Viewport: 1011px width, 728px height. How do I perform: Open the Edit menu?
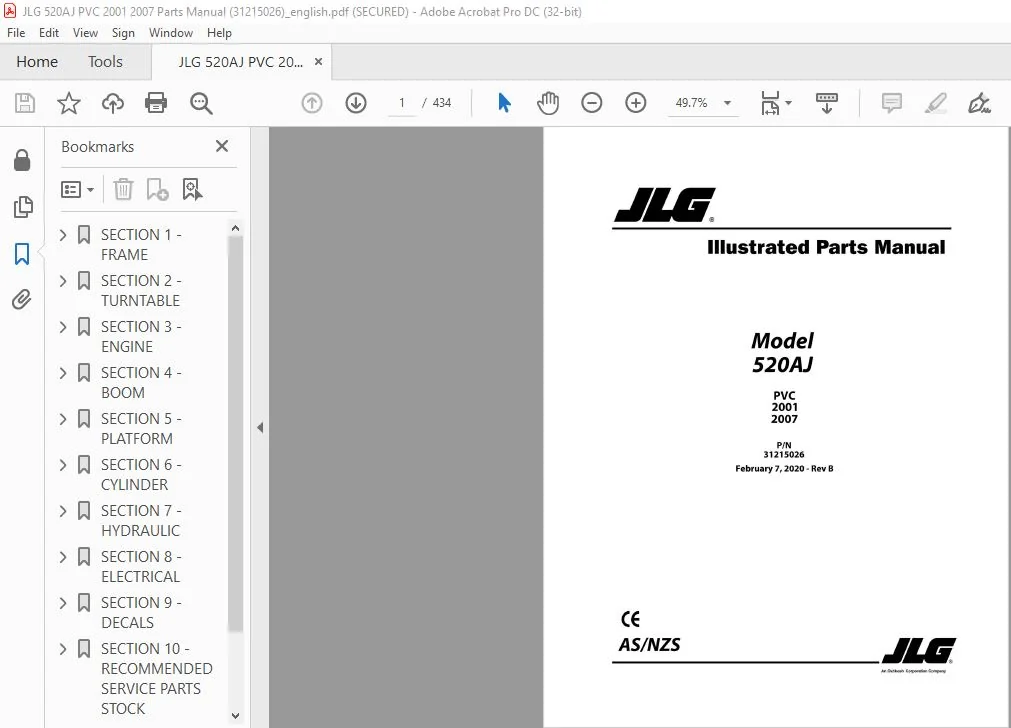[48, 33]
